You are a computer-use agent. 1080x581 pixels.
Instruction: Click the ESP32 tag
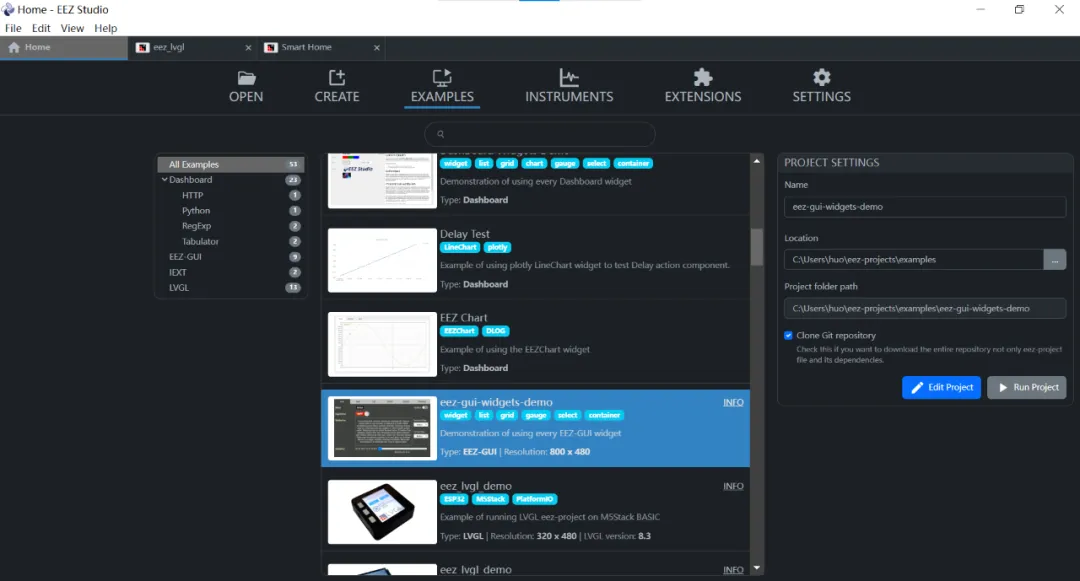coord(454,499)
